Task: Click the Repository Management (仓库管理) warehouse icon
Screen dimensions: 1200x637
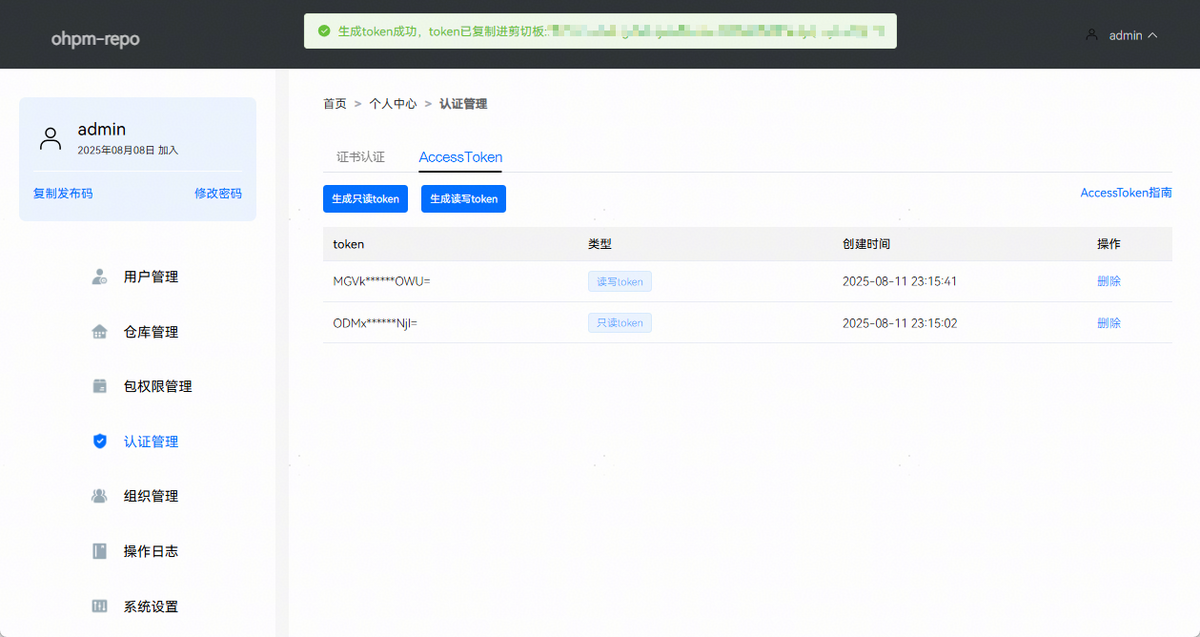Action: point(99,332)
